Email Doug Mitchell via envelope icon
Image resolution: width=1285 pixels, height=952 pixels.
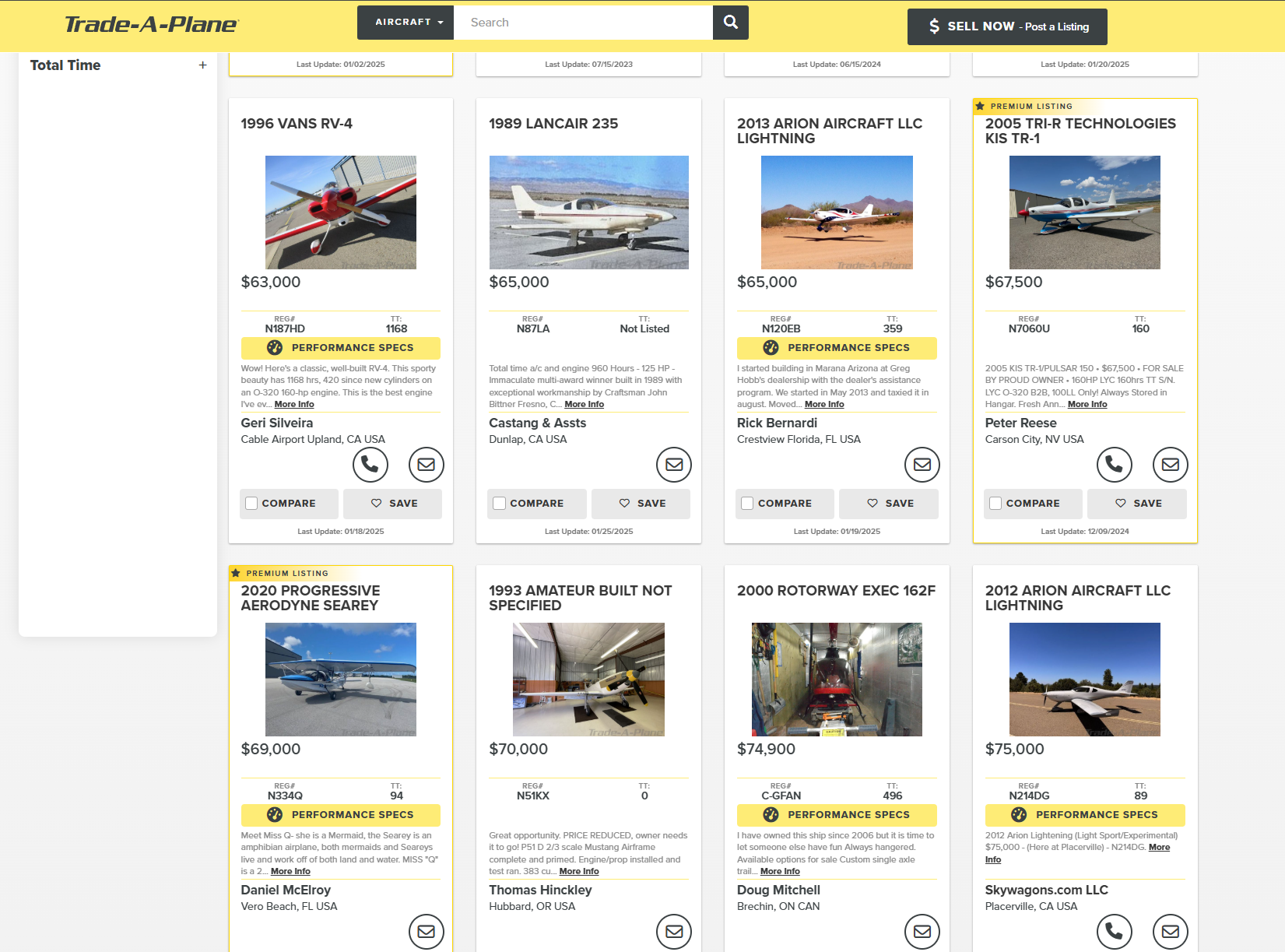922,932
